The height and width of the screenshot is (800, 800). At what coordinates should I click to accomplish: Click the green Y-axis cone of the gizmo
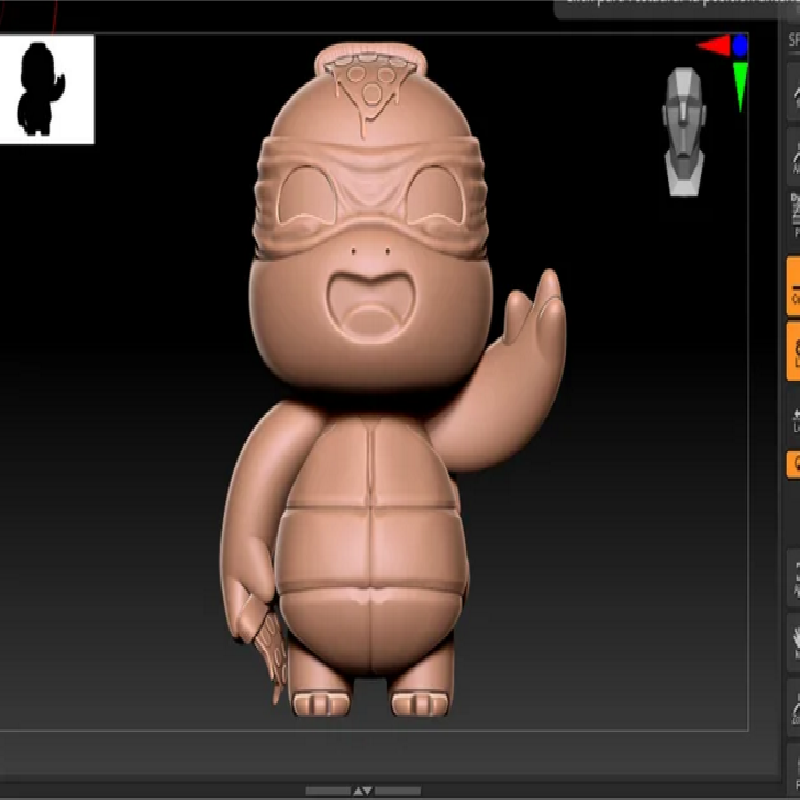click(x=740, y=86)
